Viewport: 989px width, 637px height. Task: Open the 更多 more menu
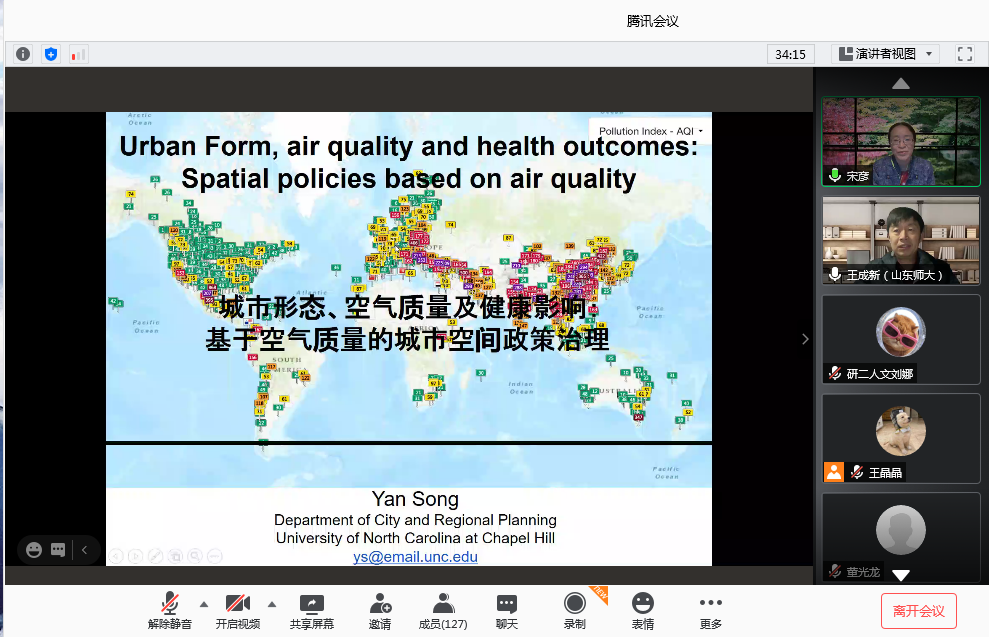(x=710, y=611)
